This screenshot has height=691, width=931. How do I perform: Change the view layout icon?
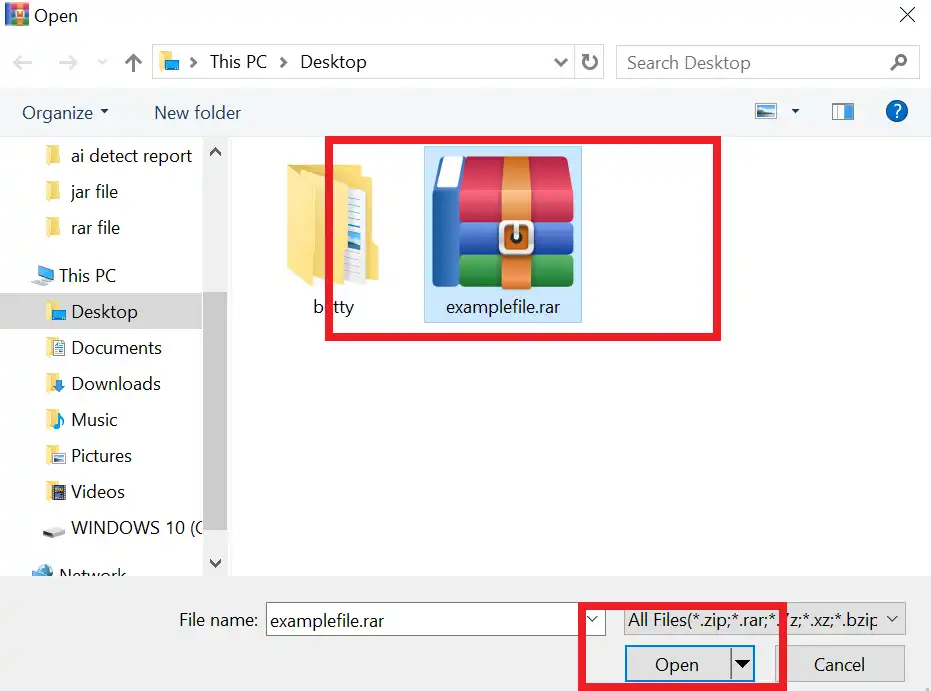tap(766, 111)
